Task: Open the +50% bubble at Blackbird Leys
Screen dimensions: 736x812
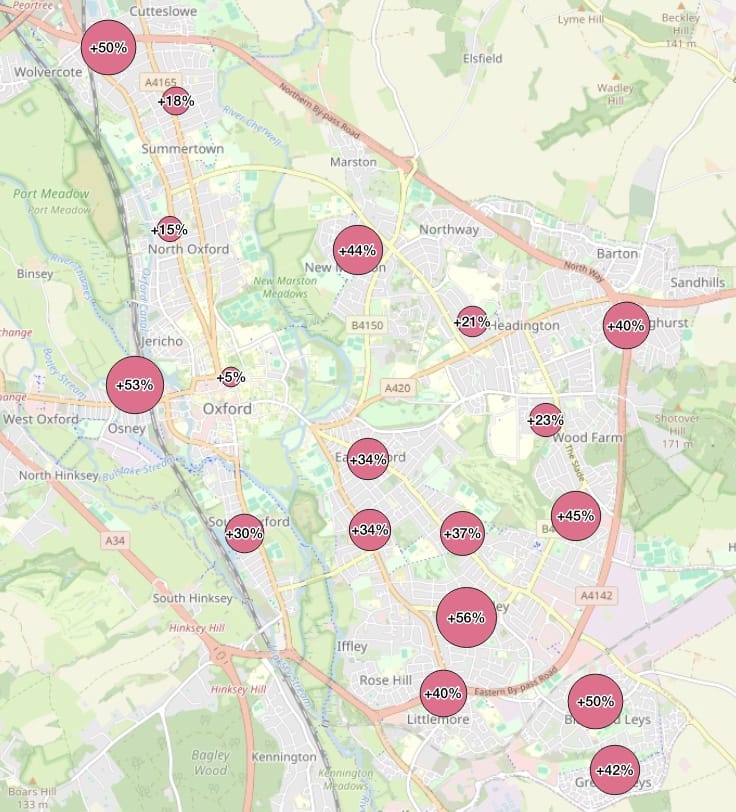Action: click(x=595, y=701)
